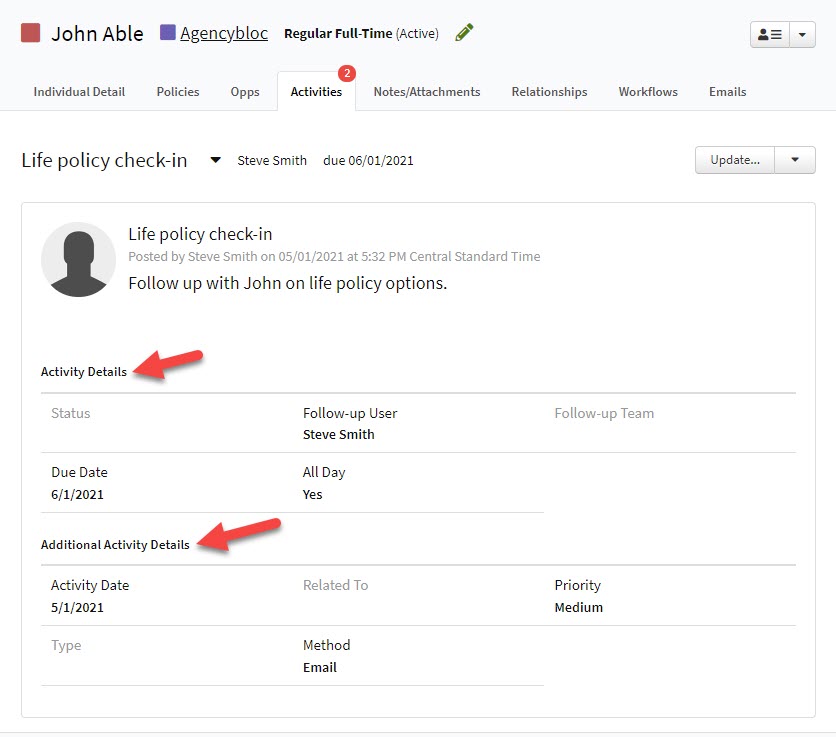The width and height of the screenshot is (836, 737).
Task: Switch to the Relationships tab
Action: tap(549, 91)
